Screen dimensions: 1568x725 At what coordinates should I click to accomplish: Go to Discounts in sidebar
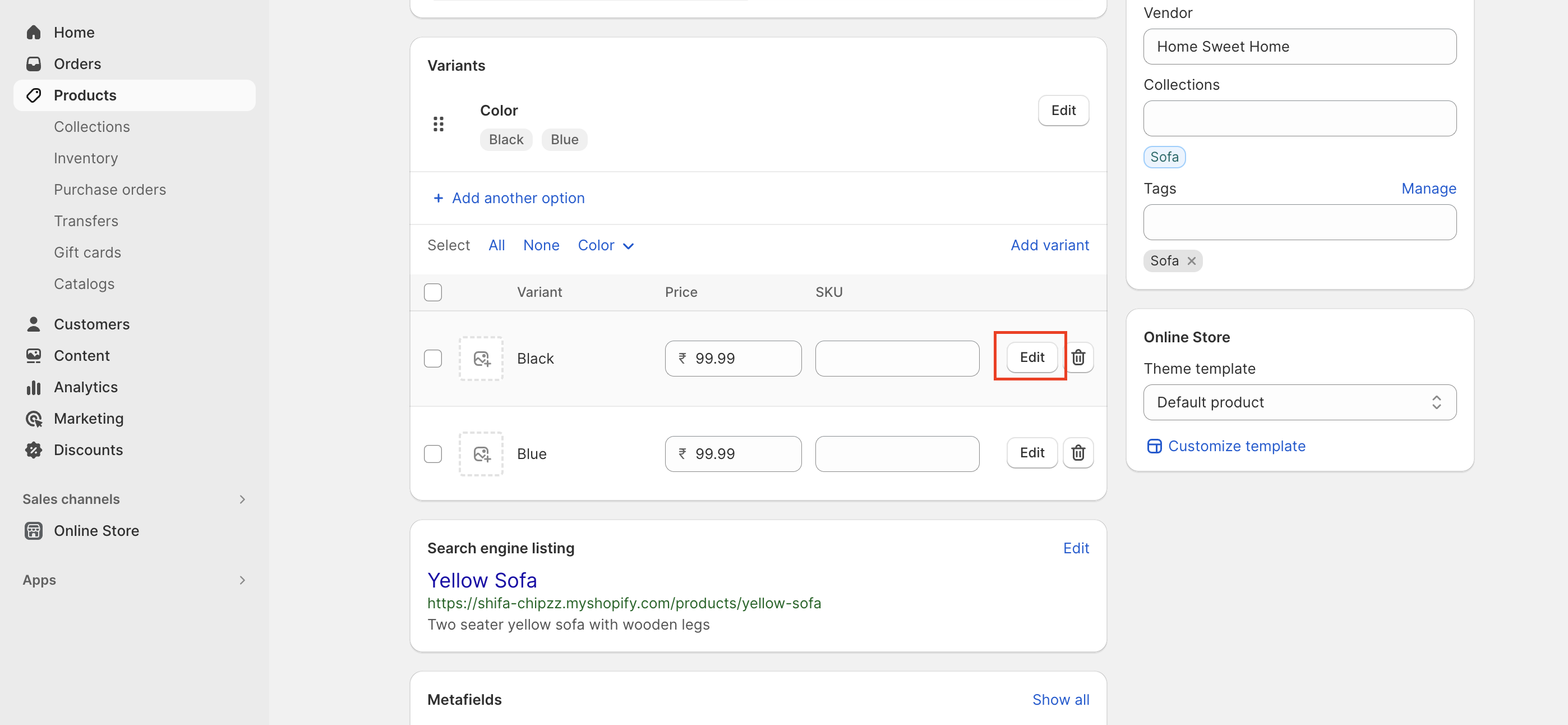[88, 449]
